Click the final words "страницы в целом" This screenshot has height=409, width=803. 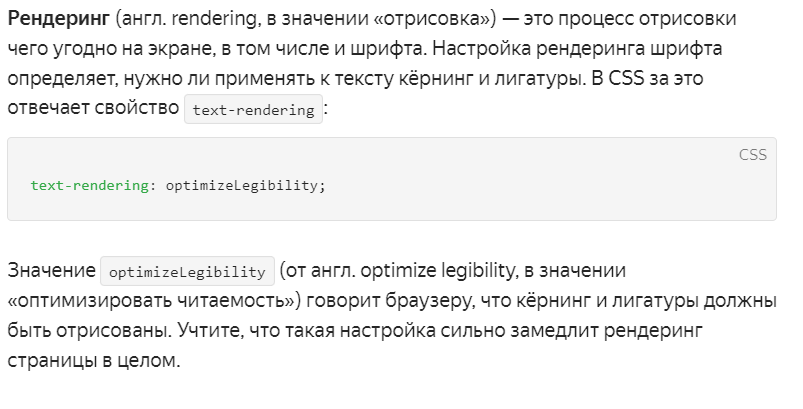(x=94, y=361)
